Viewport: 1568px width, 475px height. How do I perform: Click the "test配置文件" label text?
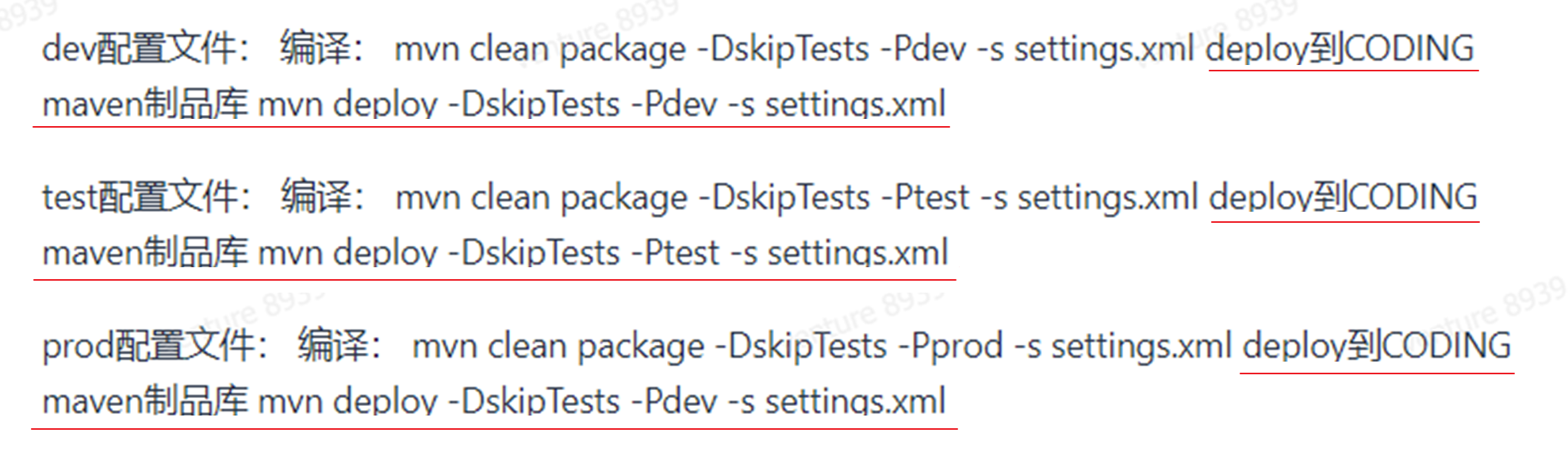[140, 197]
